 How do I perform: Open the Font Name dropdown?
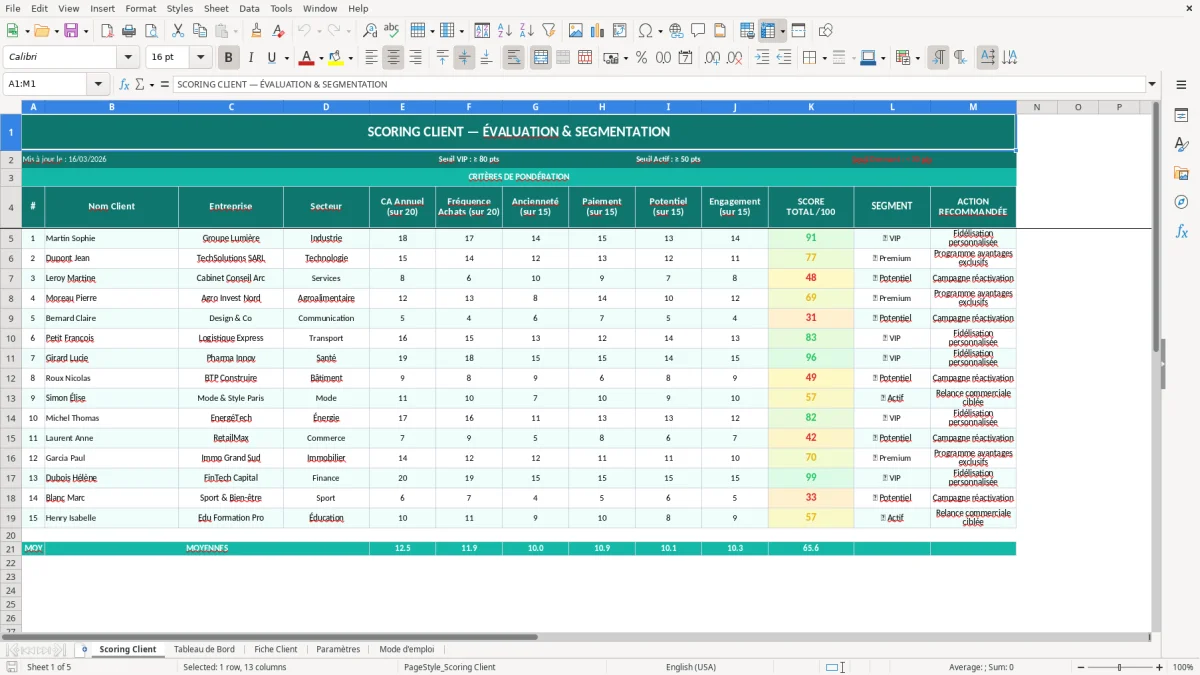(x=127, y=57)
